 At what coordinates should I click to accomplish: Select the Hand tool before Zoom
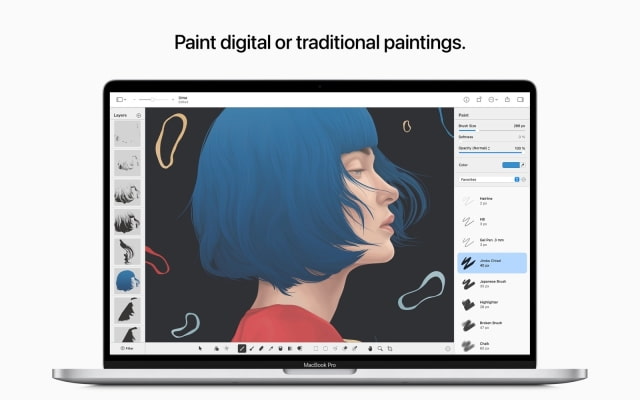click(370, 349)
